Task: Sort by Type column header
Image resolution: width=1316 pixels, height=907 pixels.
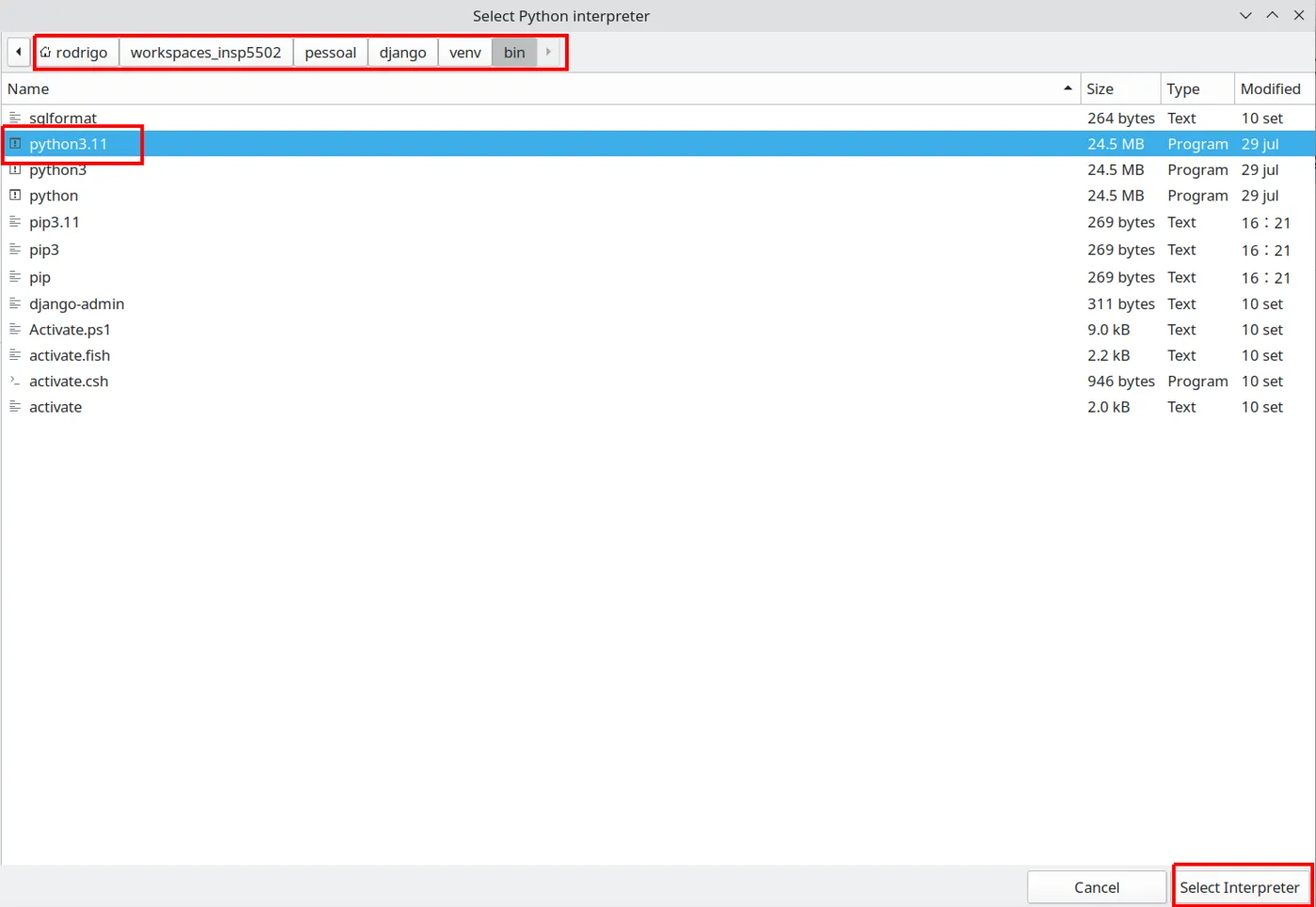Action: pos(1197,88)
